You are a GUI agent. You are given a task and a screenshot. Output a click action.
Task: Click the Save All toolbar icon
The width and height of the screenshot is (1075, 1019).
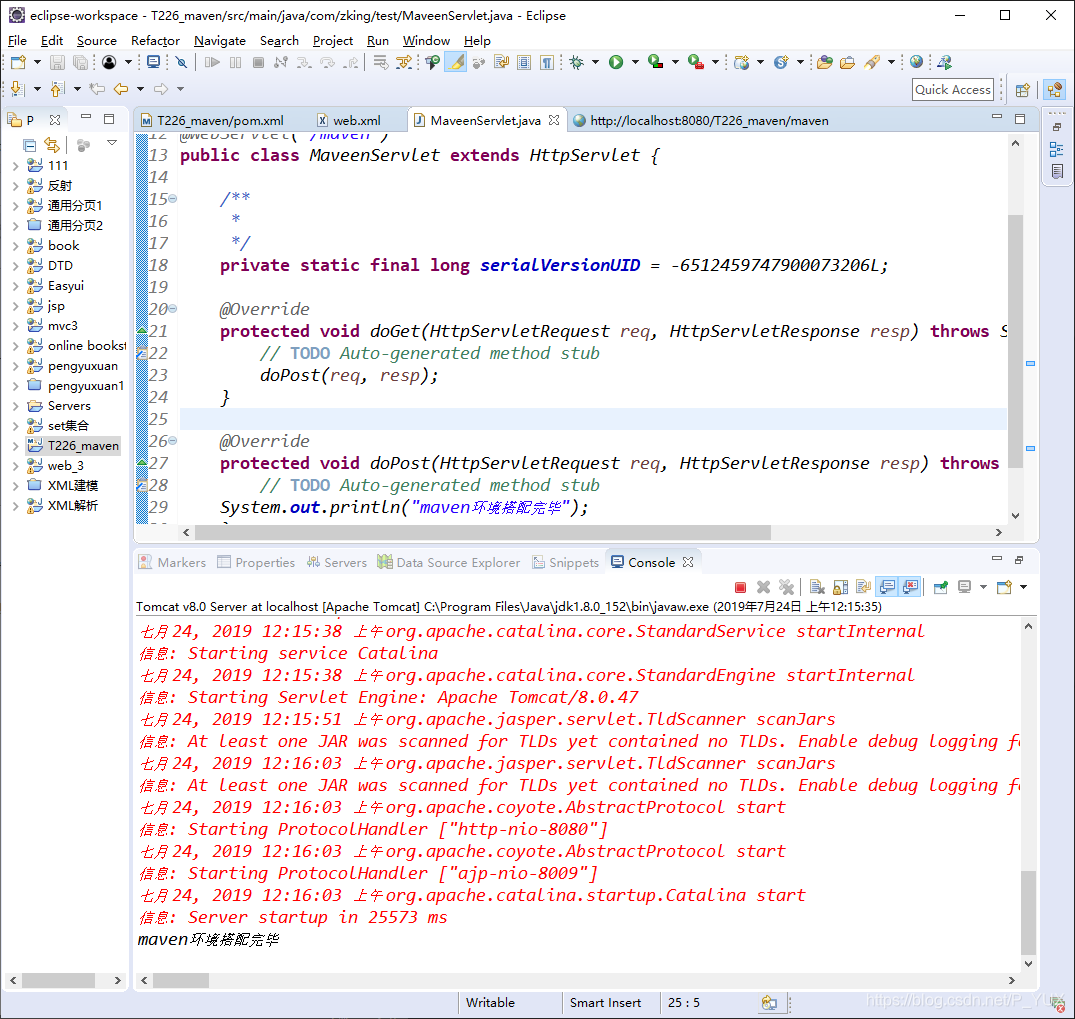point(80,62)
